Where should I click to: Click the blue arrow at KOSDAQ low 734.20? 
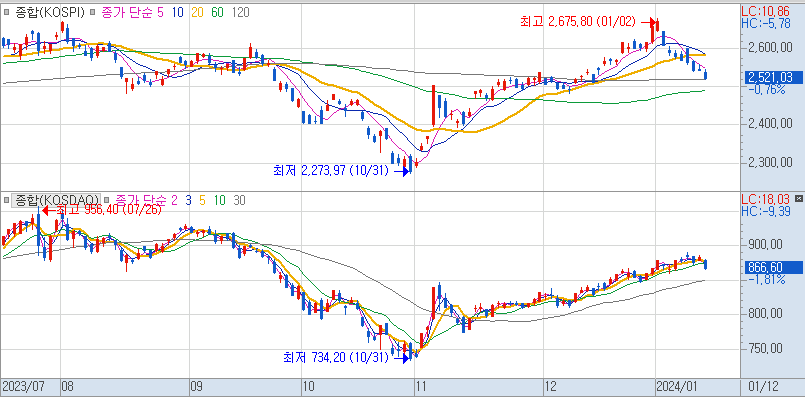point(402,358)
